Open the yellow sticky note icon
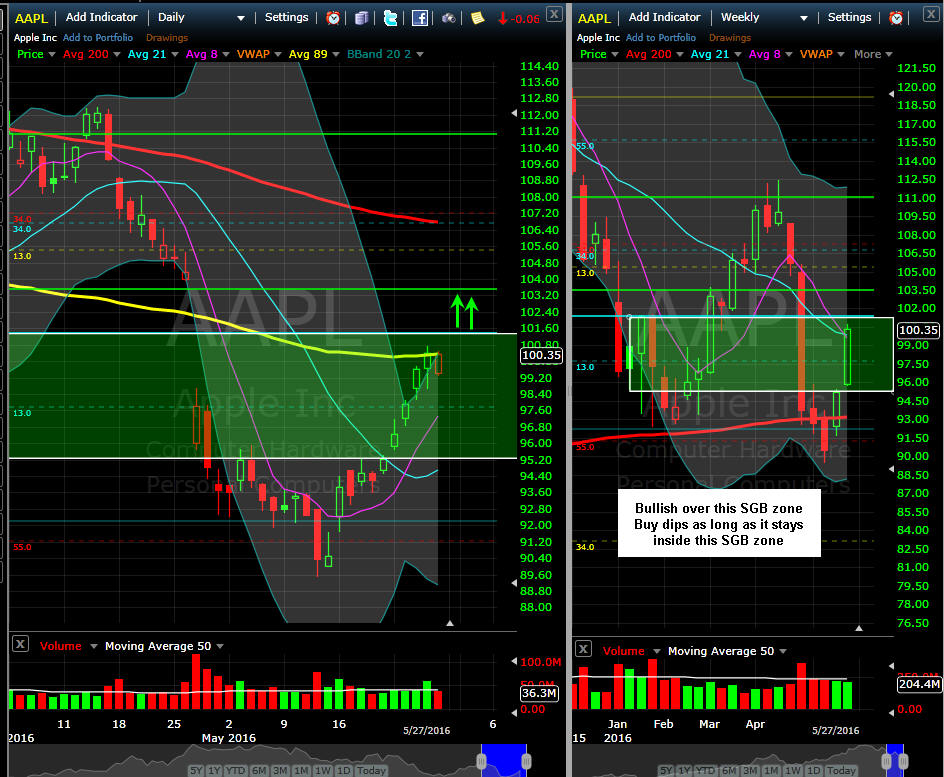 pyautogui.click(x=477, y=18)
